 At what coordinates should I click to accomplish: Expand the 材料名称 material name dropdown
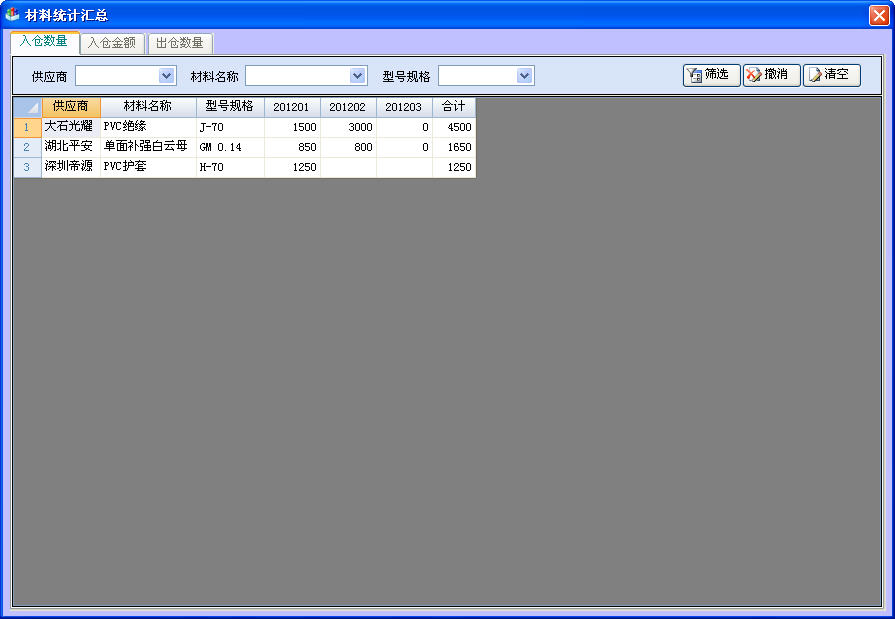pyautogui.click(x=358, y=76)
